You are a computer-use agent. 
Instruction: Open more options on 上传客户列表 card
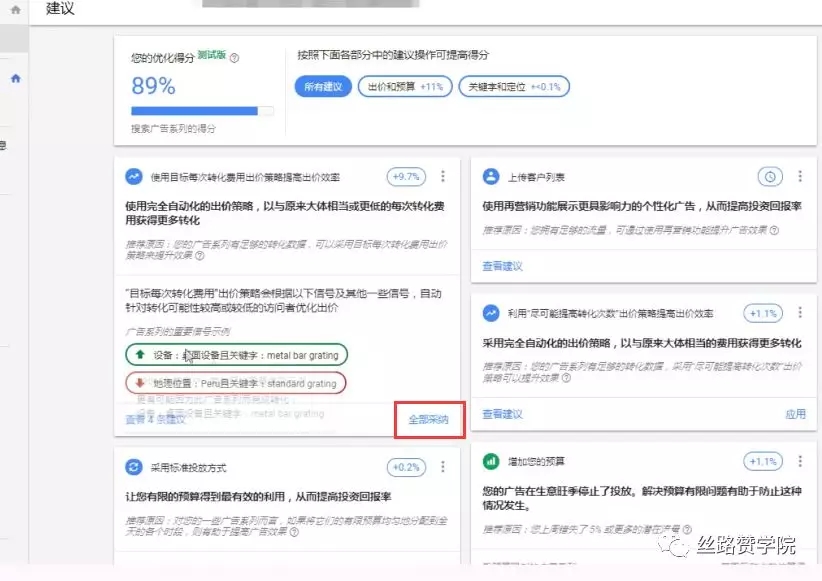(800, 177)
